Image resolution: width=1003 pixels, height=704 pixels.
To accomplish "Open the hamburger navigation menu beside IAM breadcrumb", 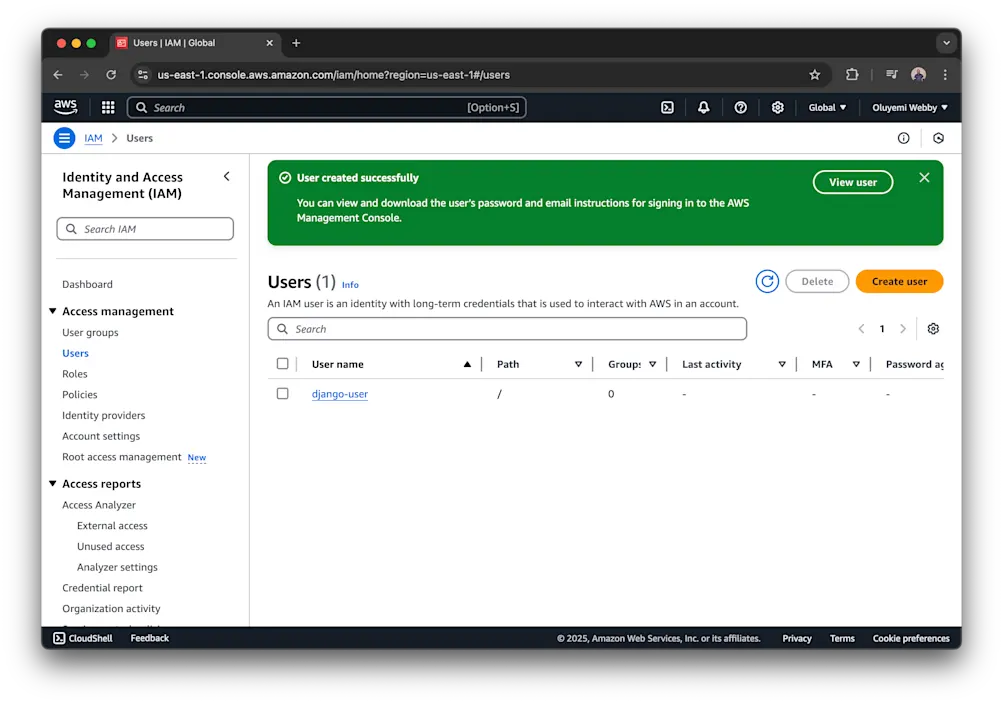I will point(63,138).
